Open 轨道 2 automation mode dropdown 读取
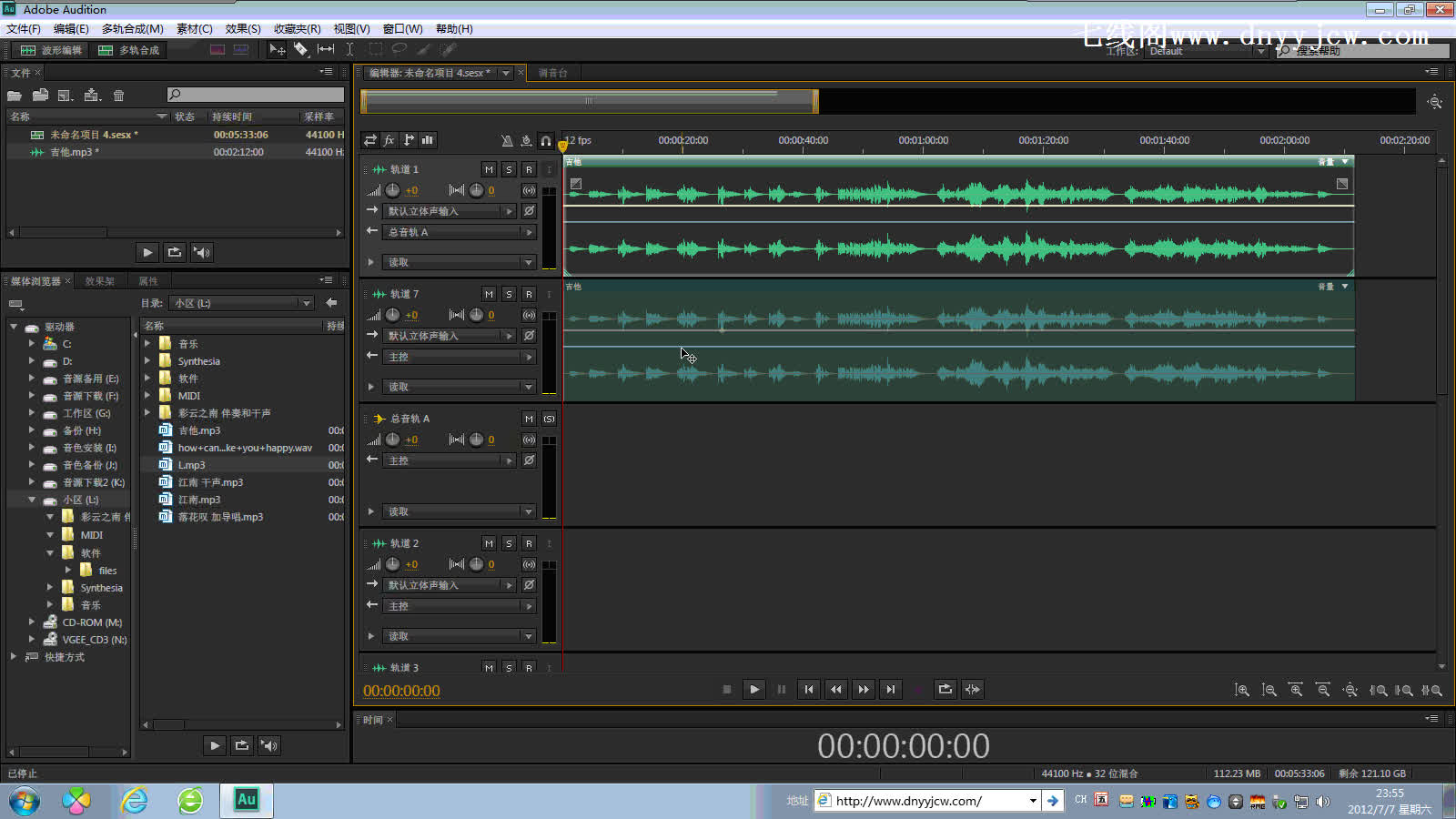1456x819 pixels. click(x=460, y=636)
